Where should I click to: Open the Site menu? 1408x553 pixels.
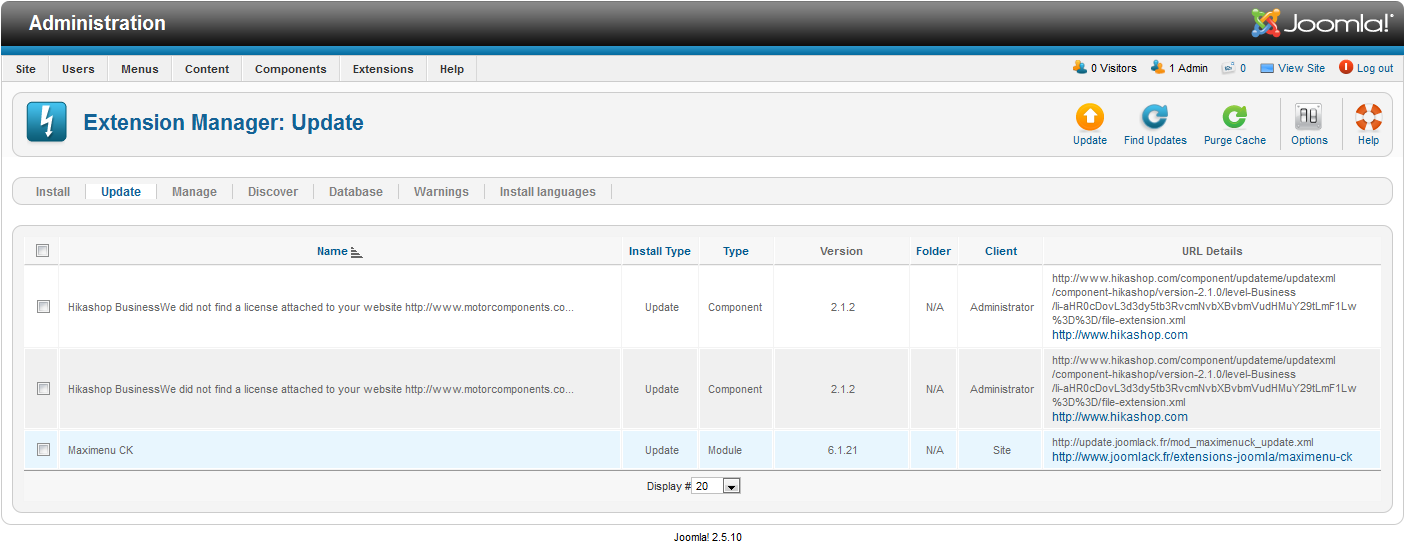26,69
